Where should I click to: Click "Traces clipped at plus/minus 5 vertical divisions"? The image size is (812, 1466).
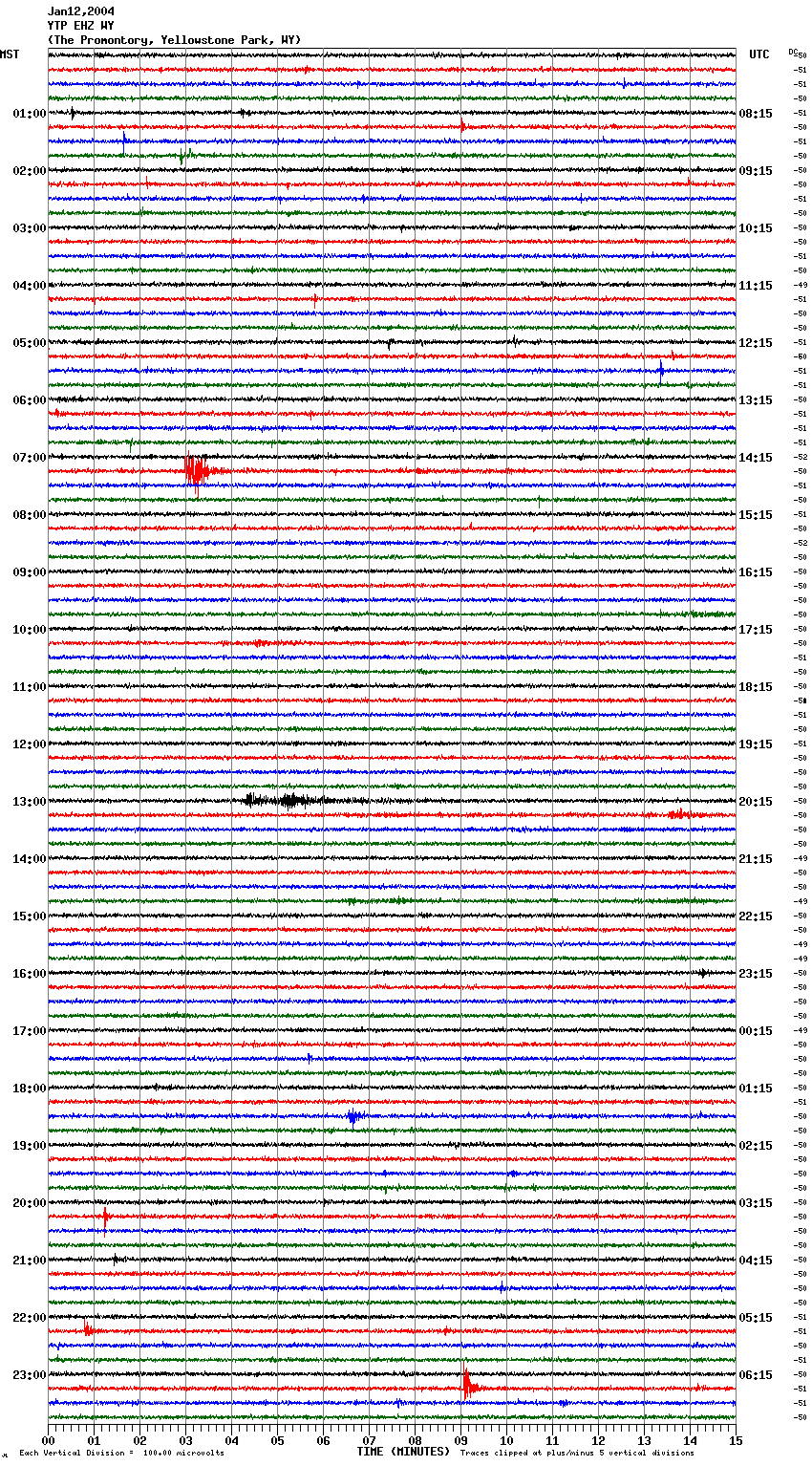pos(578,1453)
